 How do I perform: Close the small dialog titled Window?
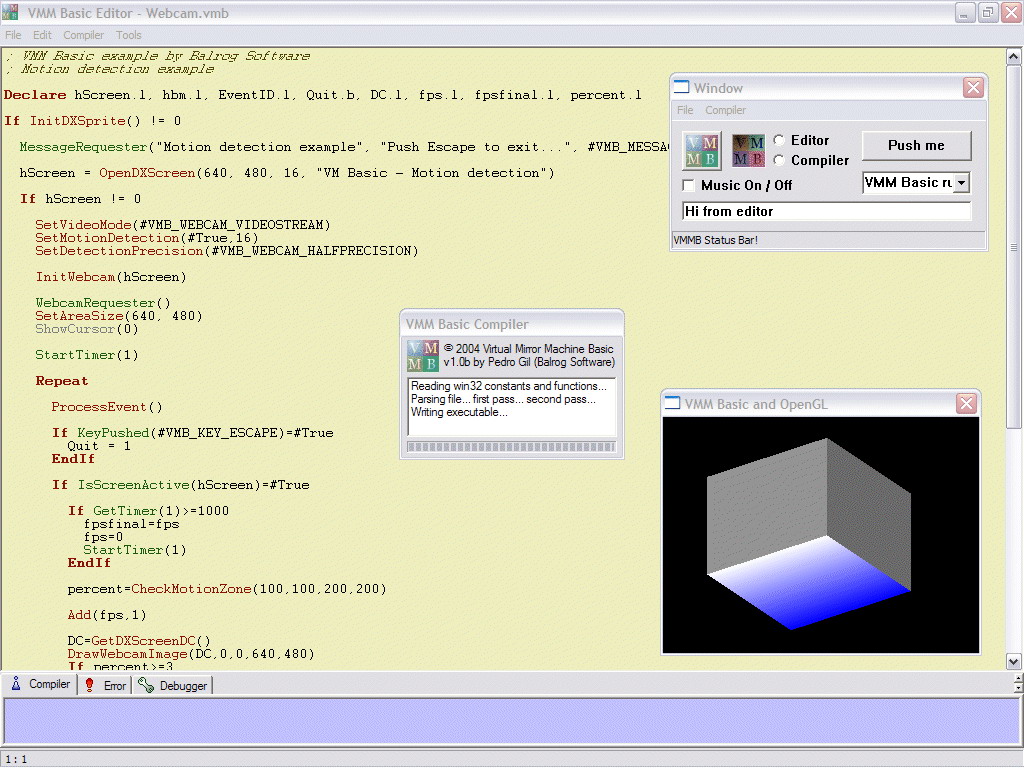(x=973, y=88)
